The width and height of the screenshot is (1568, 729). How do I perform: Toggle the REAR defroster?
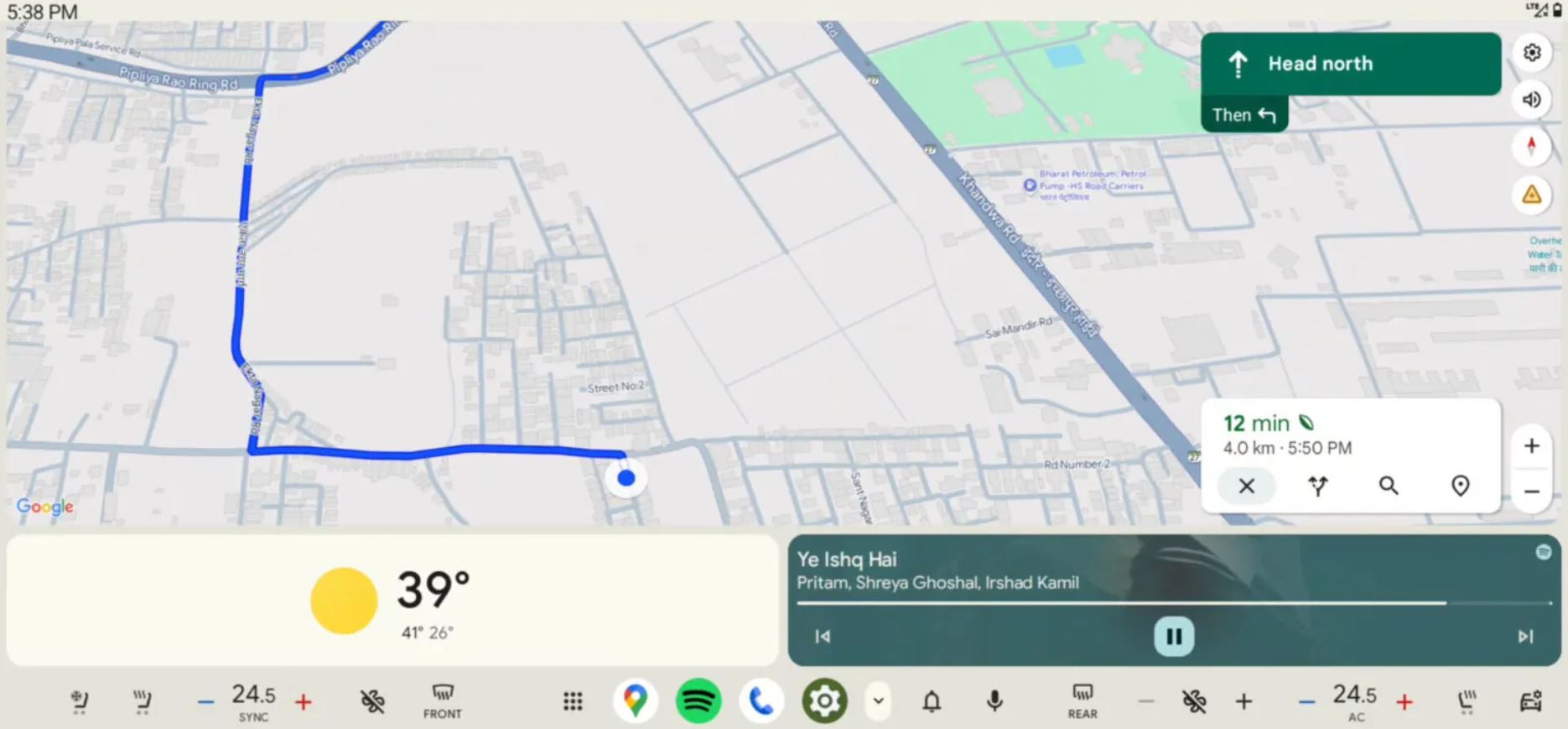point(1083,701)
